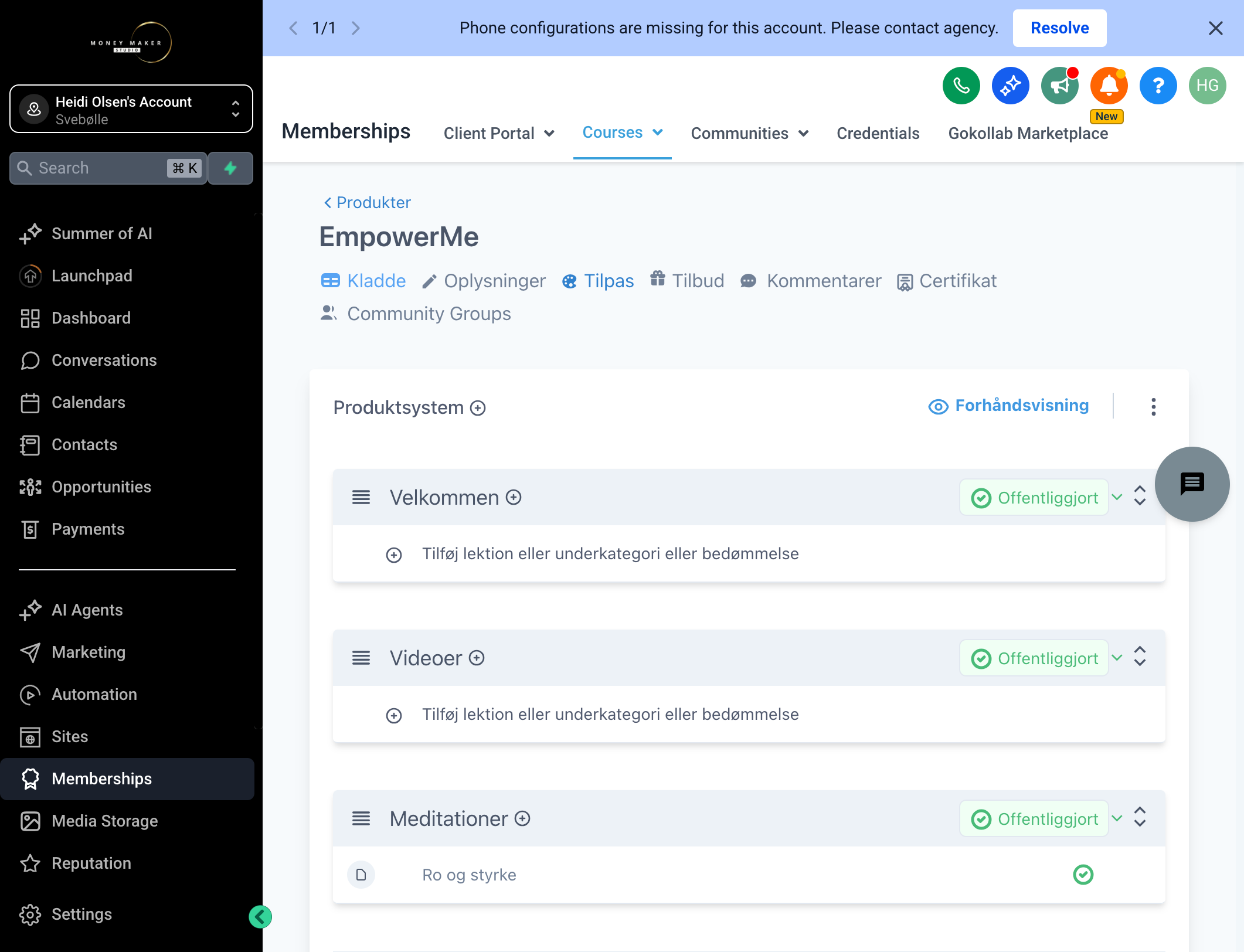
Task: Open the blue AI sparkle assistant icon
Action: coord(1010,86)
